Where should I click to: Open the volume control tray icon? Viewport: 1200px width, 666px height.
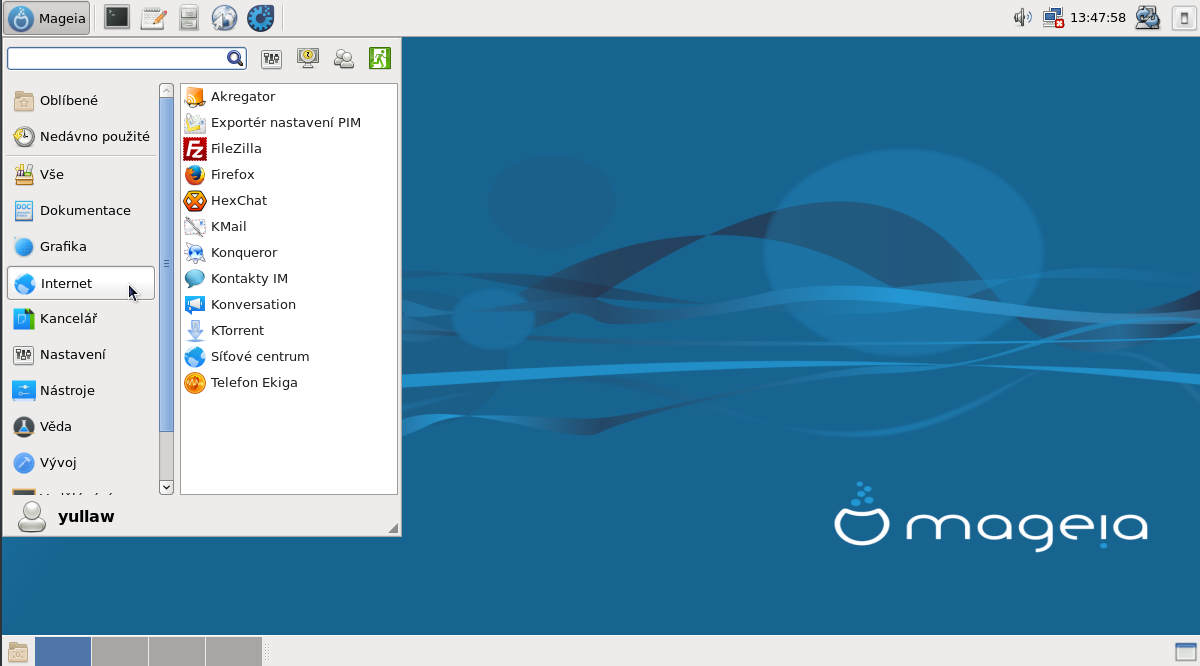(x=1022, y=17)
